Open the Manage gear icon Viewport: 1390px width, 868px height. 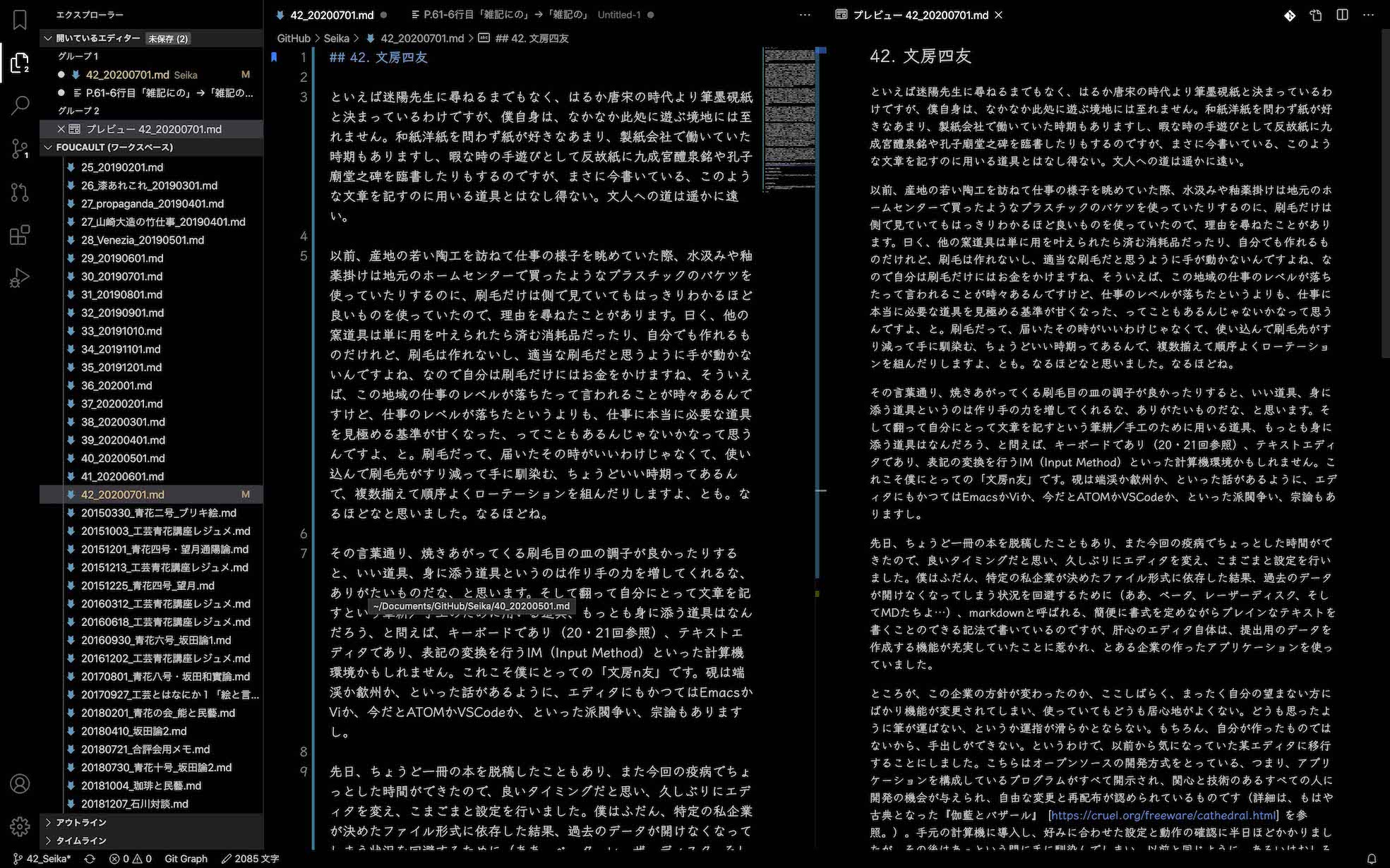pyautogui.click(x=20, y=826)
